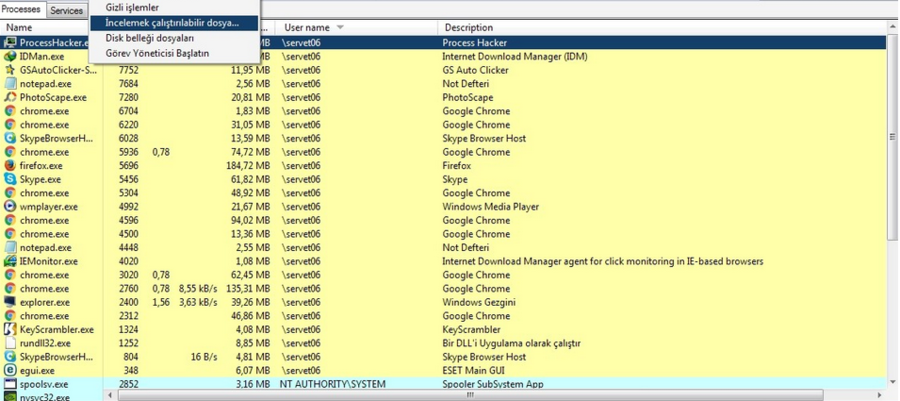Screen dimensions: 900x401
Task: Click the Chrome icon for PID 4596
Action: click(x=10, y=220)
